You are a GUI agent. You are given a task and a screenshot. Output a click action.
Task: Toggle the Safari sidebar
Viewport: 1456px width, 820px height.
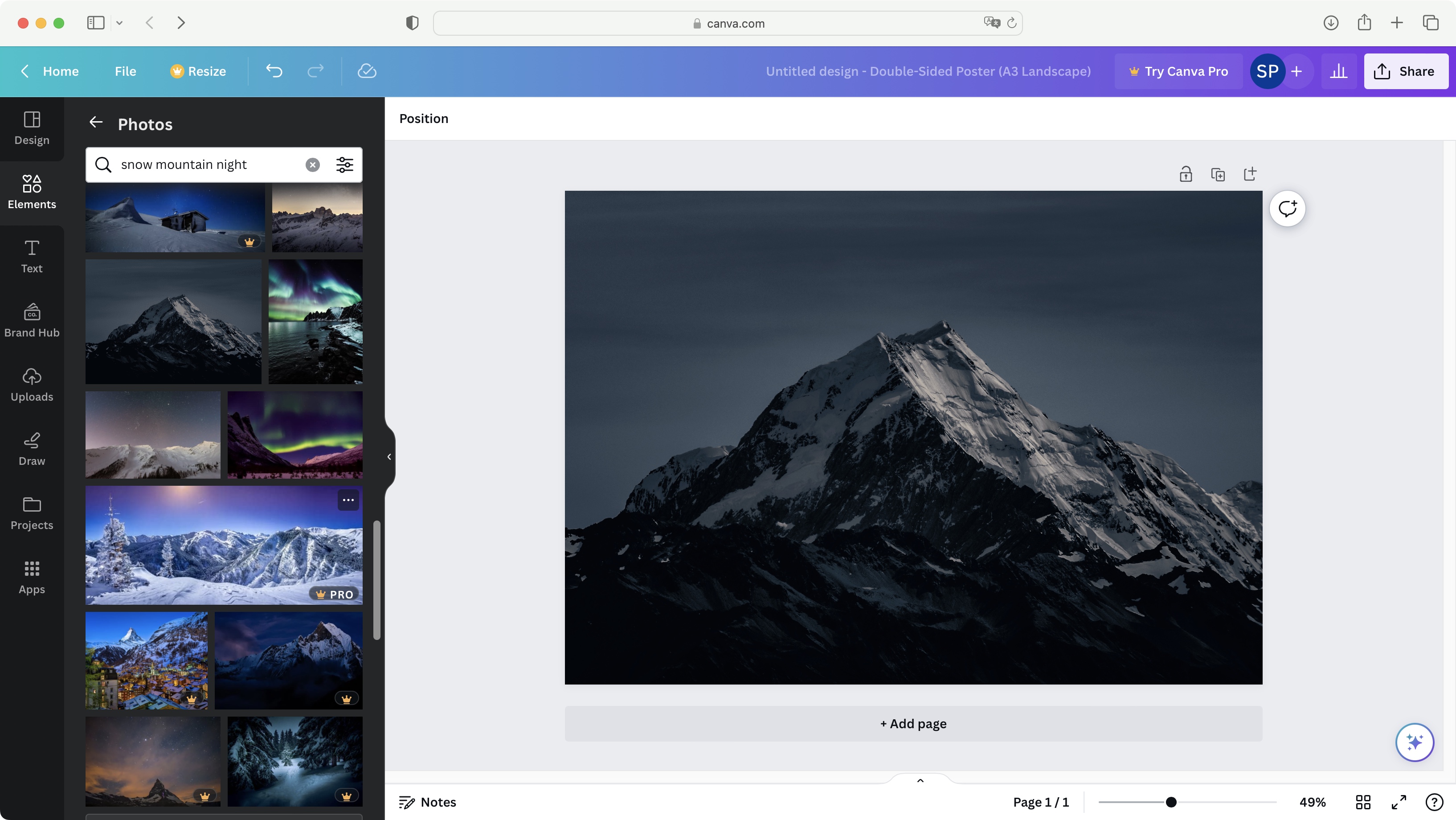[95, 23]
